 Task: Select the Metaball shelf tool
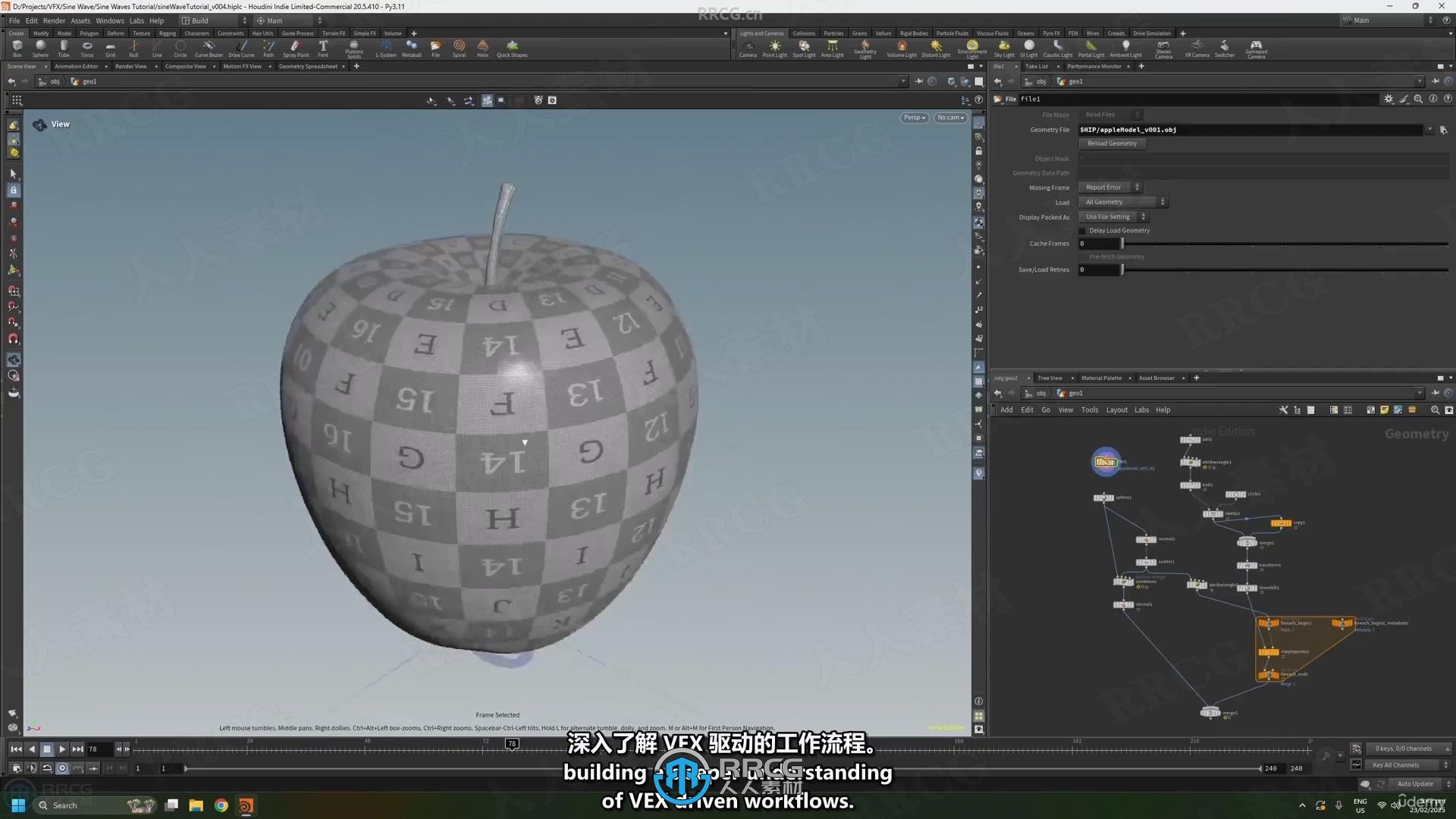412,49
